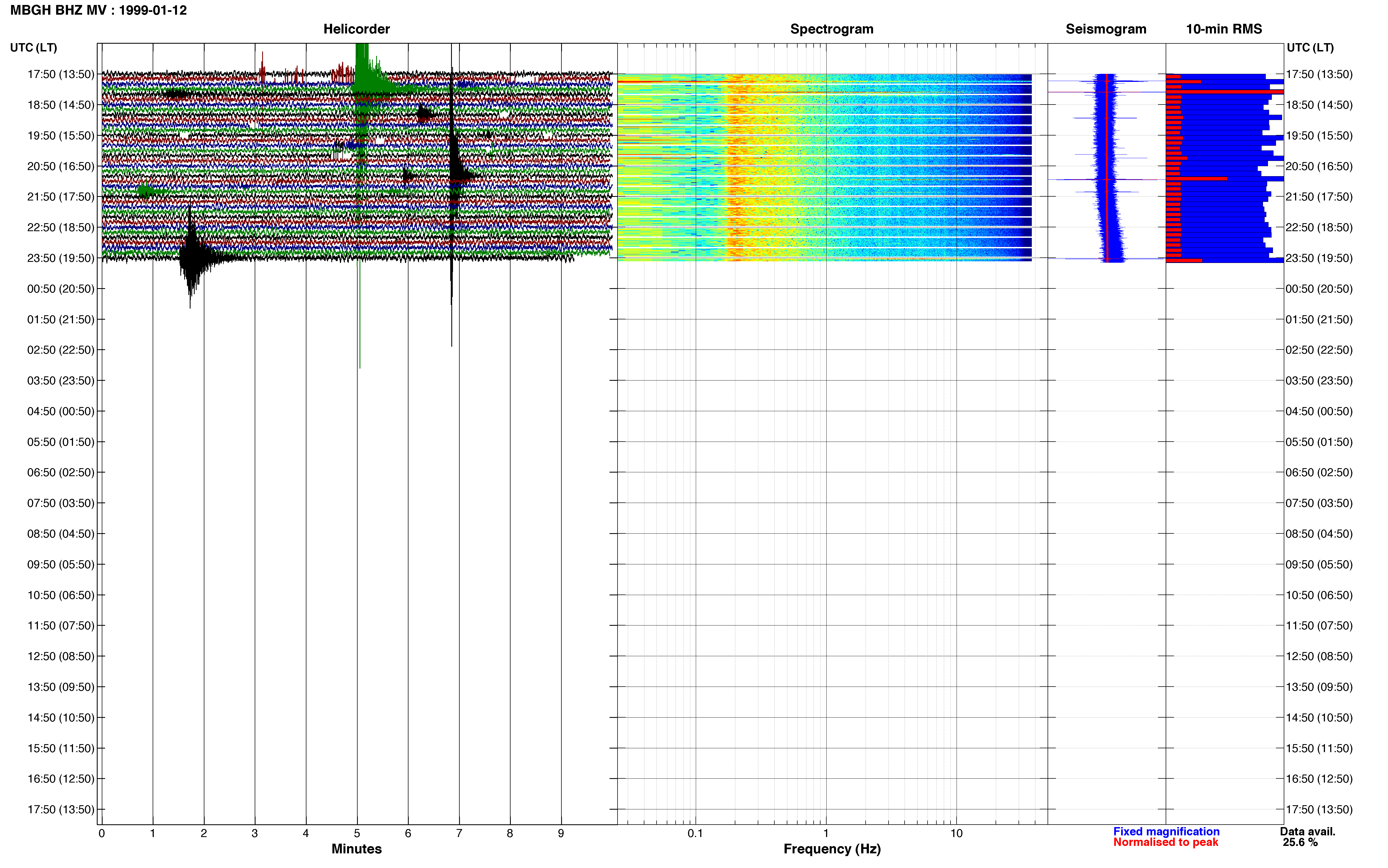Click the '10-min RMS' panel heading
This screenshot has height=868, width=1388.
point(1224,29)
